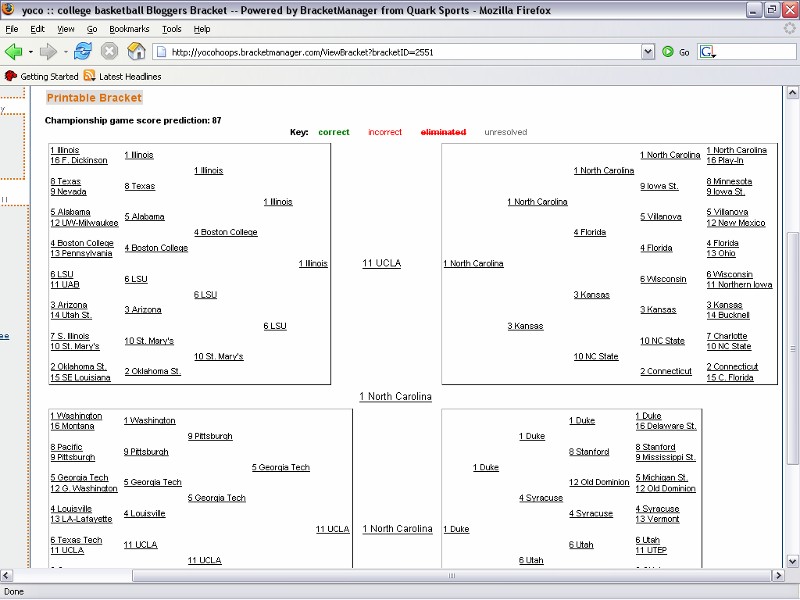Click 12 G. Washington team entry
Screen dimensions: 800x600
[x=84, y=488]
